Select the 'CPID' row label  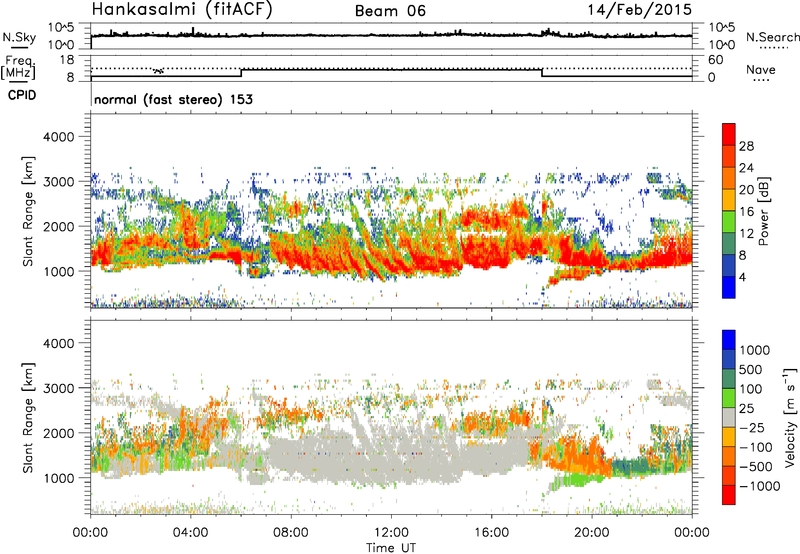click(22, 95)
